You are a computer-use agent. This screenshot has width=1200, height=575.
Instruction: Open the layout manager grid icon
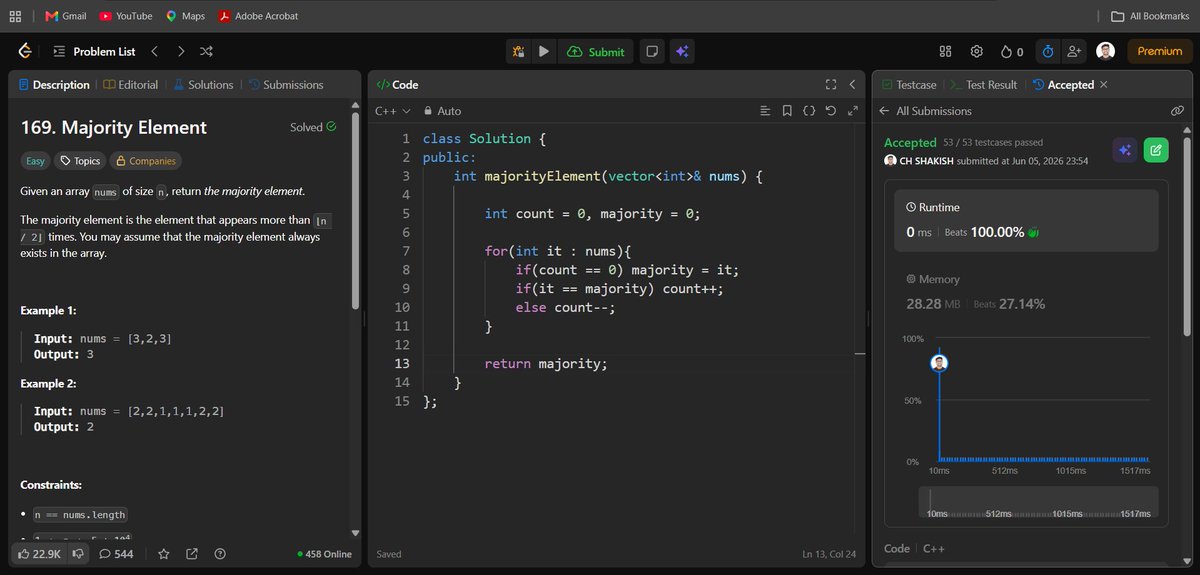(x=946, y=51)
